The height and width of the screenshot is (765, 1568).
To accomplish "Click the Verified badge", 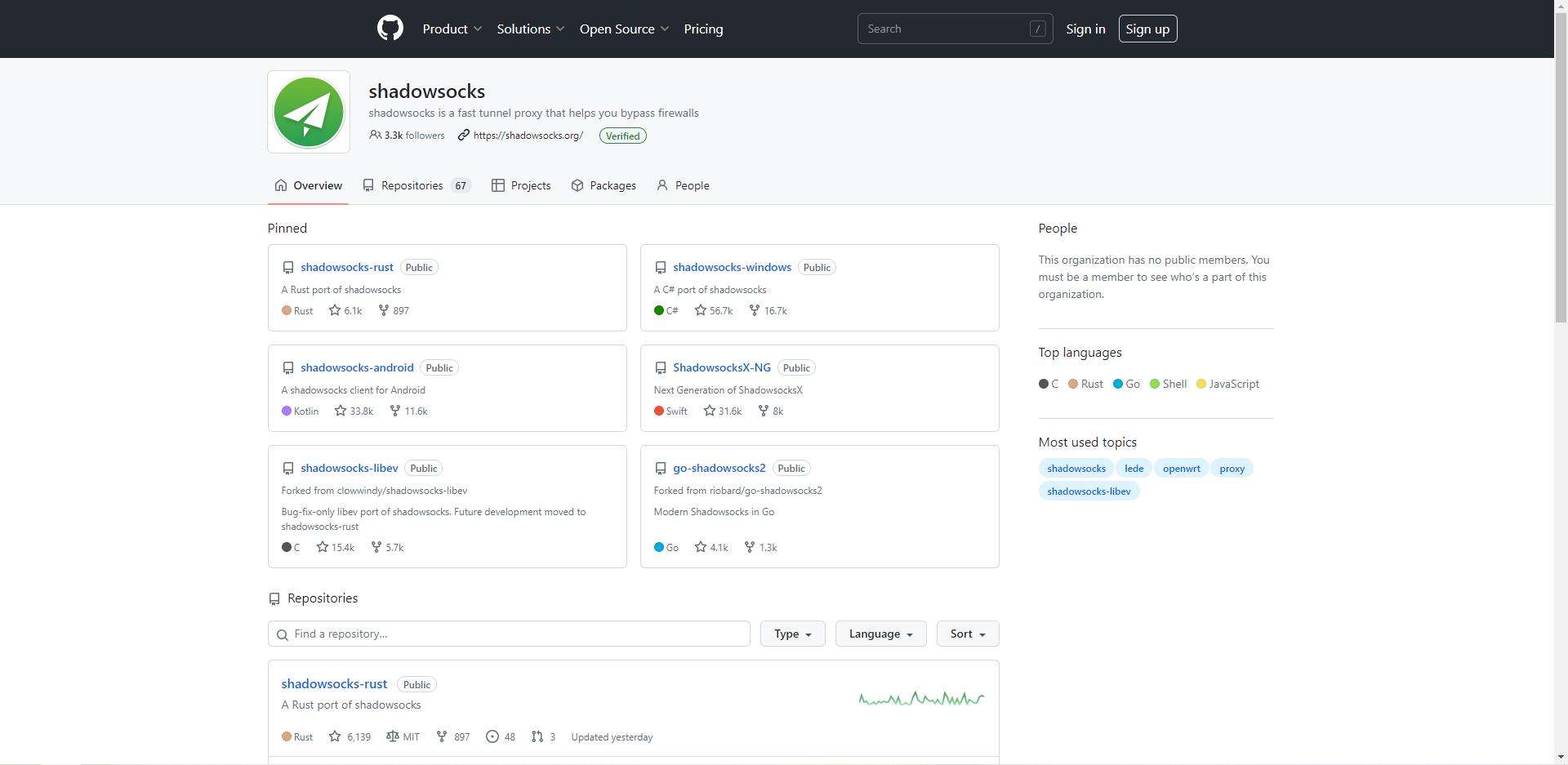I will [622, 136].
